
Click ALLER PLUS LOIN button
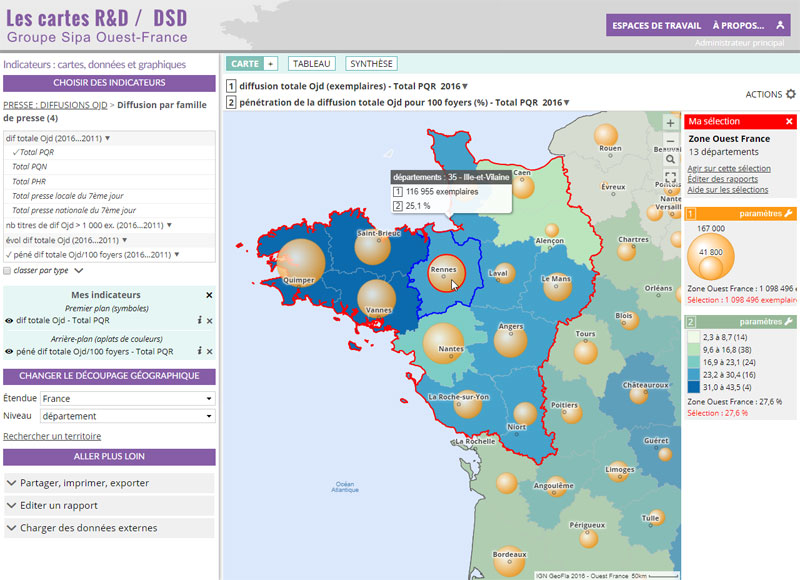tap(109, 457)
